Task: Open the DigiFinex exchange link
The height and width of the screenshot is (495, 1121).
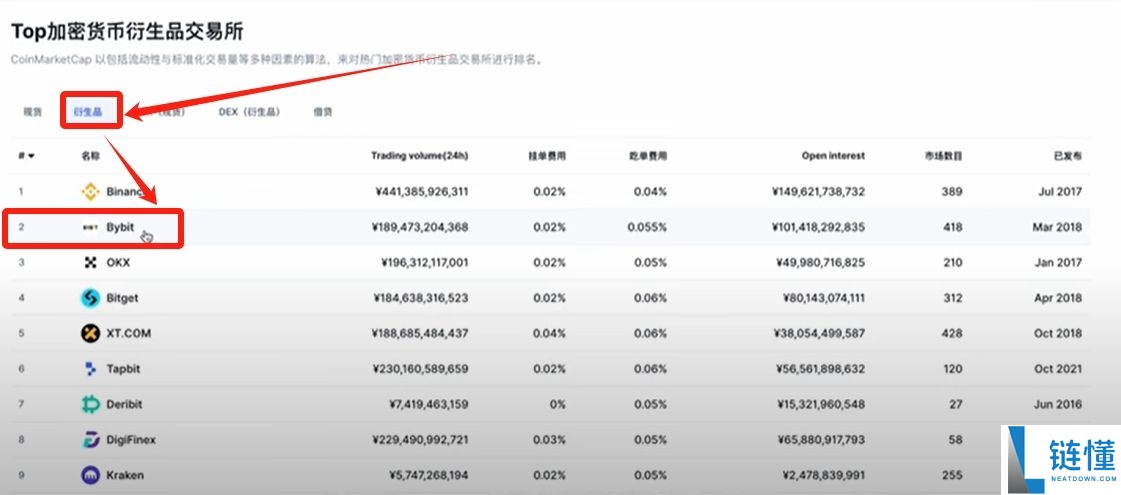Action: 131,440
